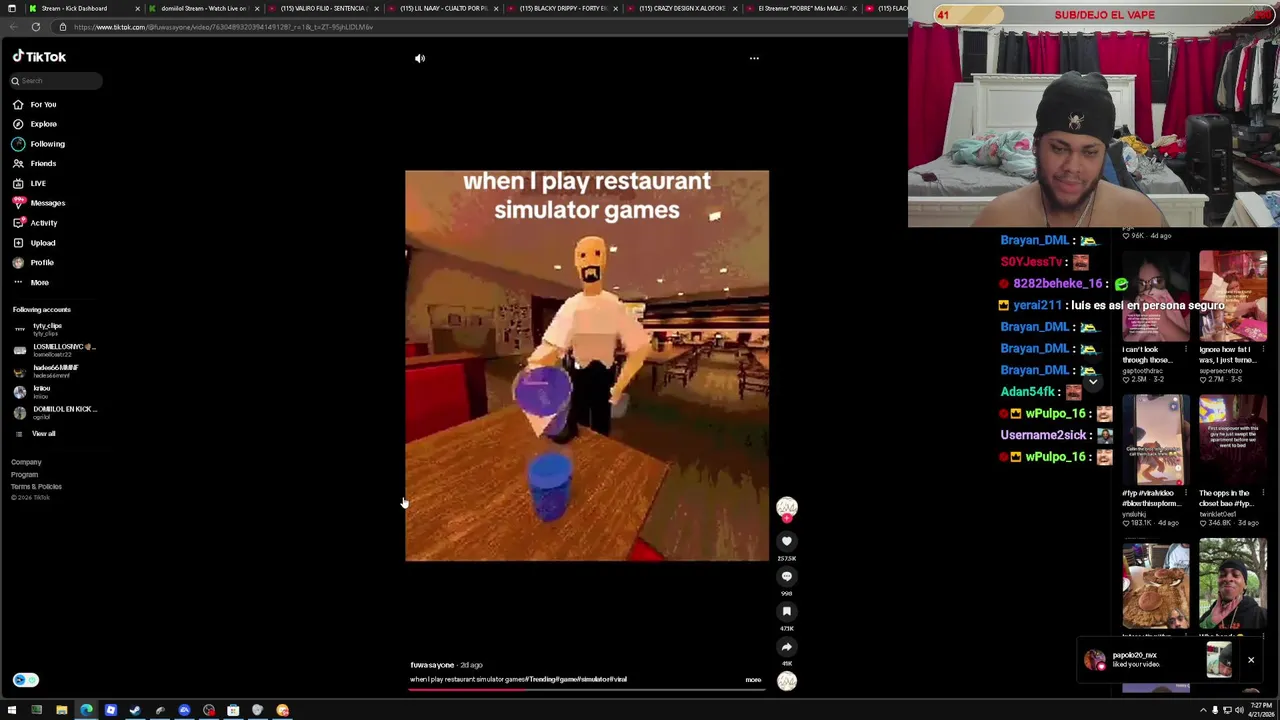Open the sound disc icon below share
The image size is (1280, 720).
pyautogui.click(x=787, y=681)
